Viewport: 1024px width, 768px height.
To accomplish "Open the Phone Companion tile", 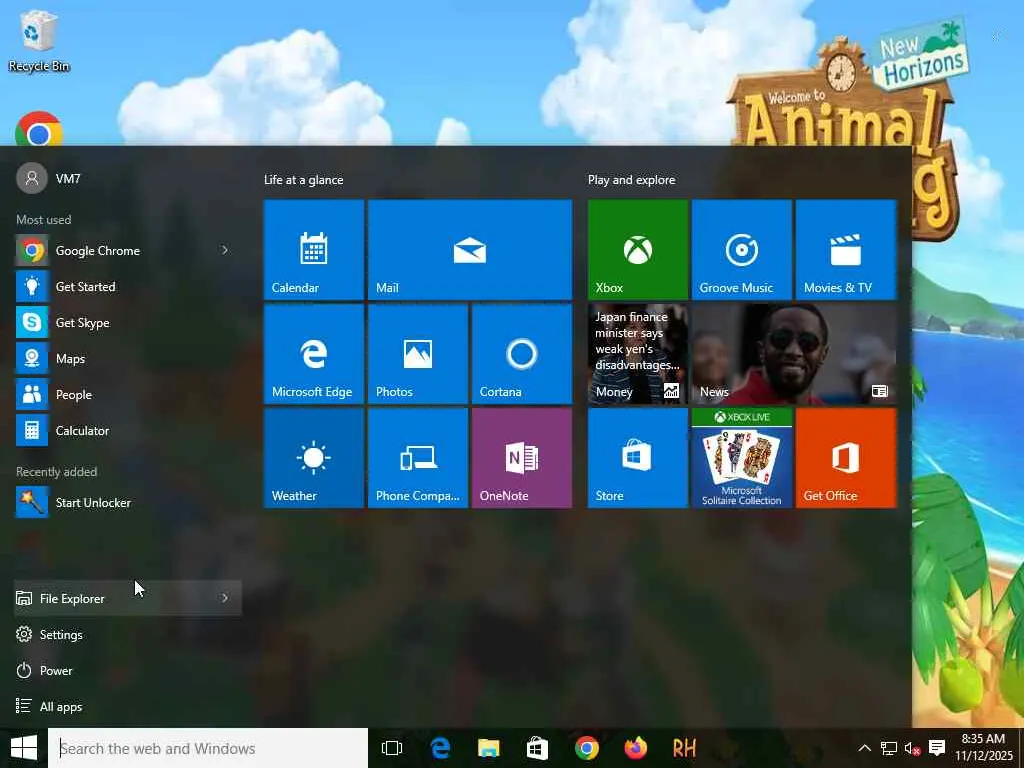I will (418, 458).
